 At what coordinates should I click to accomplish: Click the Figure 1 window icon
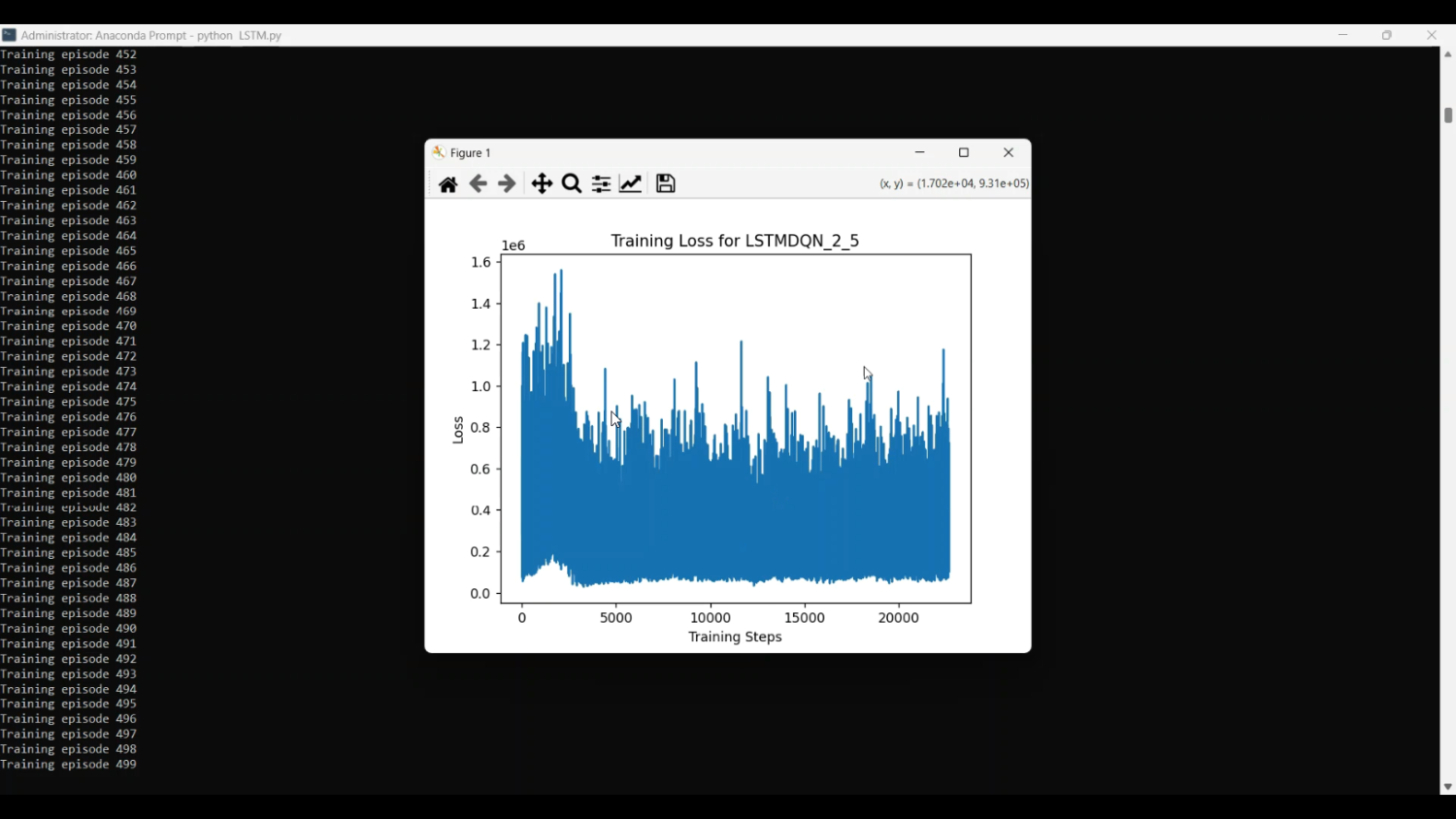tap(440, 152)
